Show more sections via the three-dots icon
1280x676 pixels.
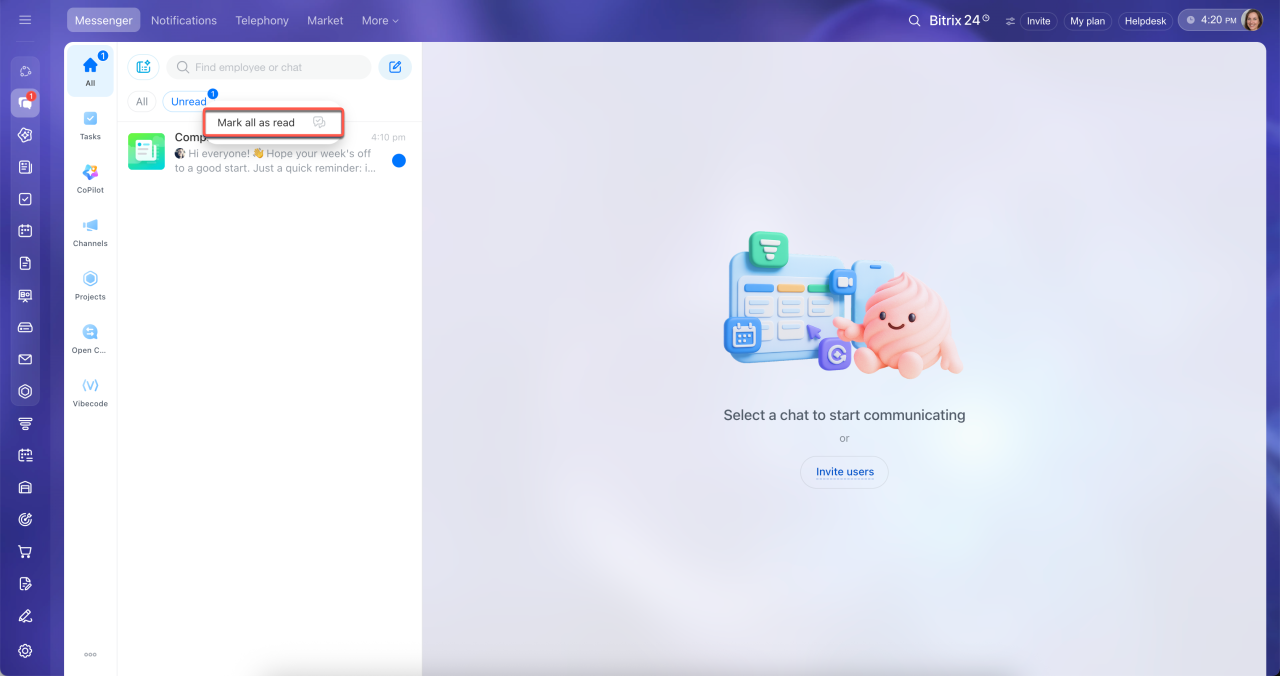[x=90, y=655]
